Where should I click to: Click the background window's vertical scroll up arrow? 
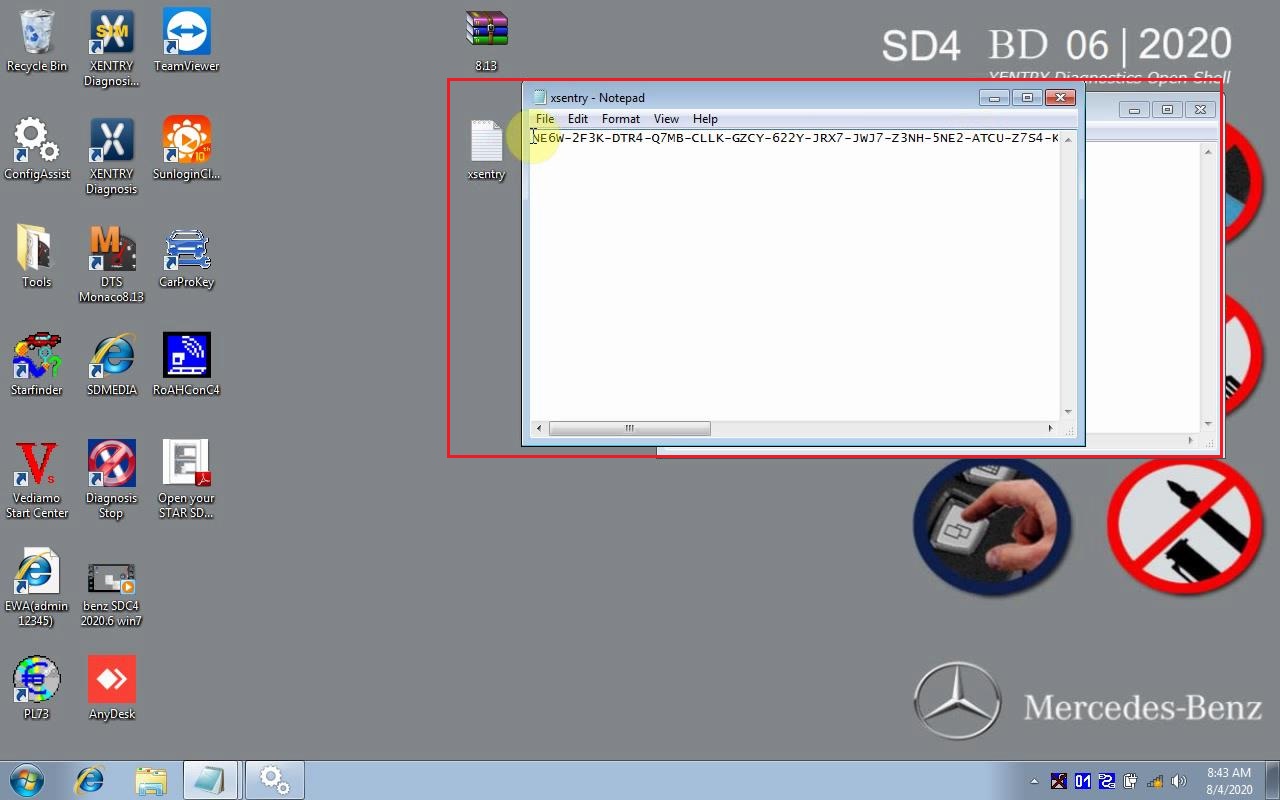tap(1208, 152)
